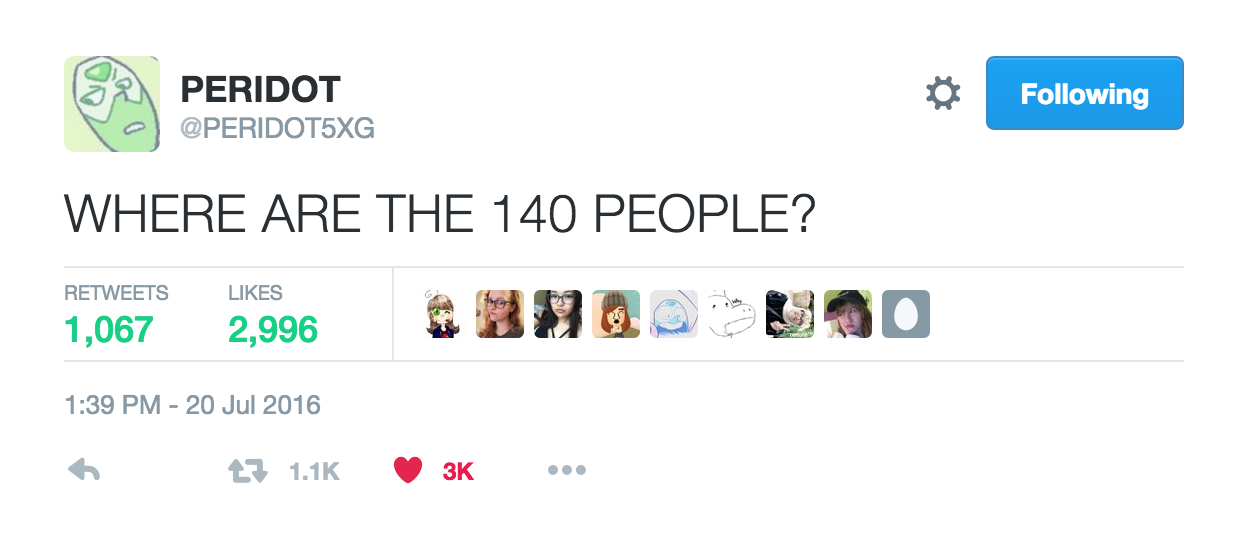Open the dark-haired glasses liker avatar
The image size is (1260, 546).
(558, 314)
